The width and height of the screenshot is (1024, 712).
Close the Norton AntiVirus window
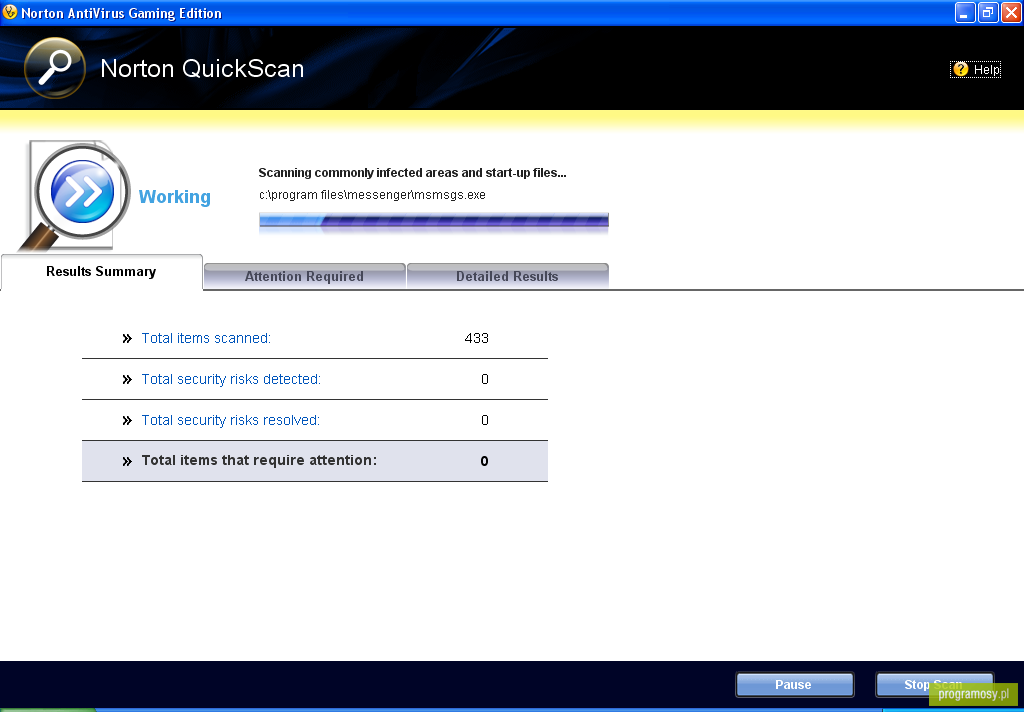tap(1011, 12)
